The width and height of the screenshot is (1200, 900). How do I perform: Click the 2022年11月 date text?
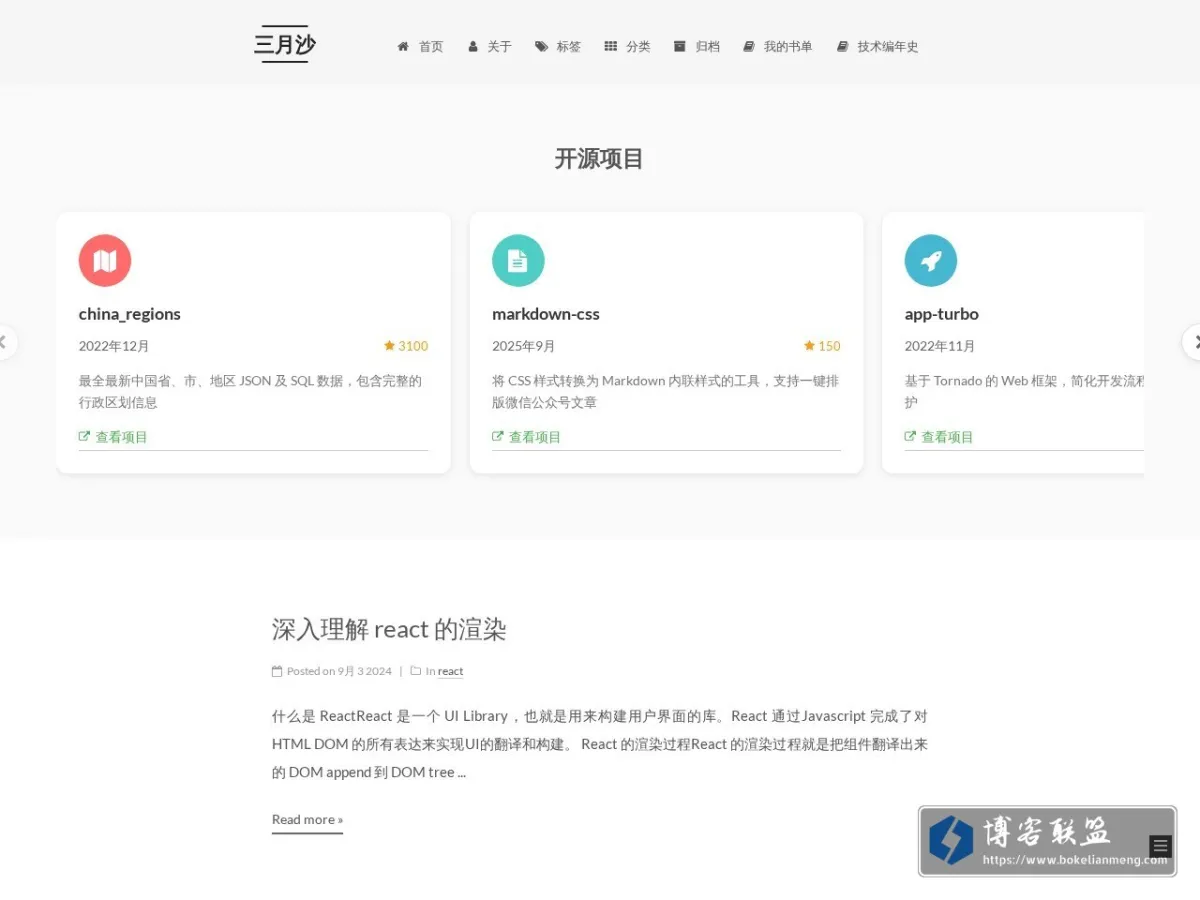[x=940, y=346]
